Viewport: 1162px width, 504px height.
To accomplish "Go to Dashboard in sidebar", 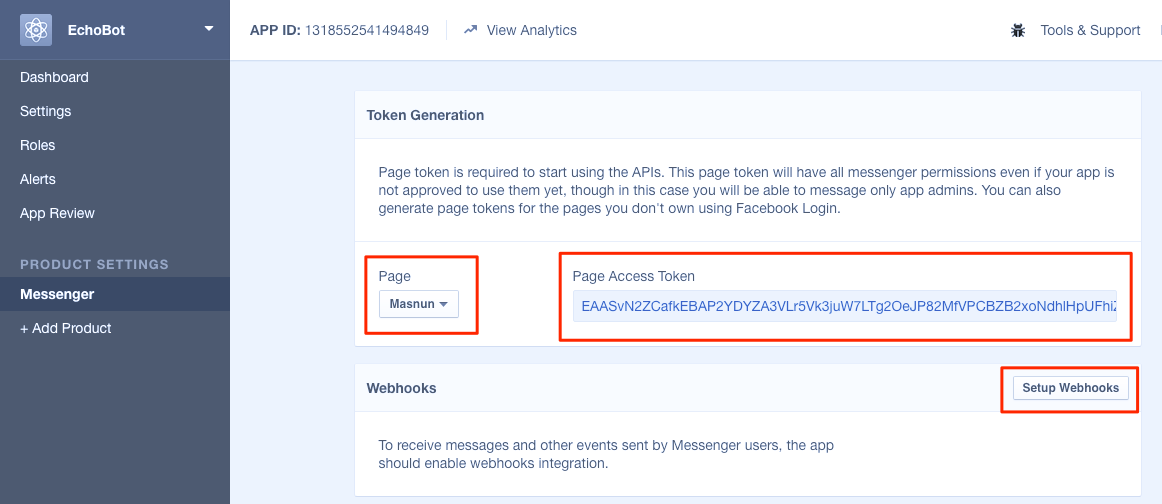I will (x=54, y=77).
